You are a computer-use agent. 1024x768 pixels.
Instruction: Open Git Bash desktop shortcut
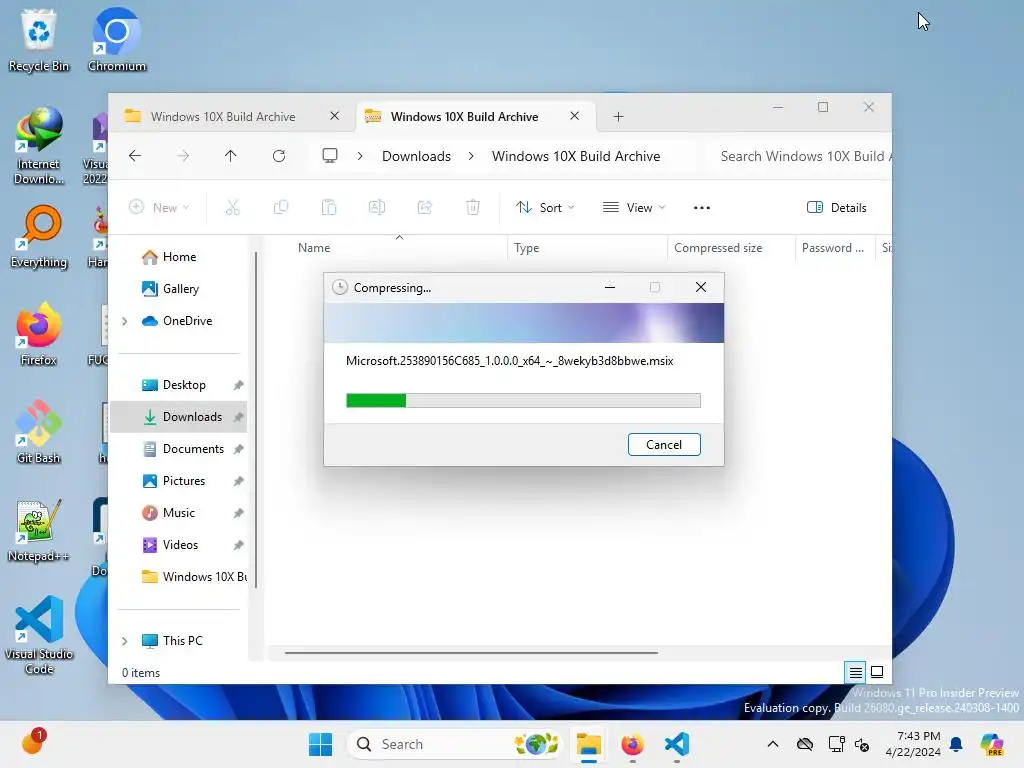point(39,432)
